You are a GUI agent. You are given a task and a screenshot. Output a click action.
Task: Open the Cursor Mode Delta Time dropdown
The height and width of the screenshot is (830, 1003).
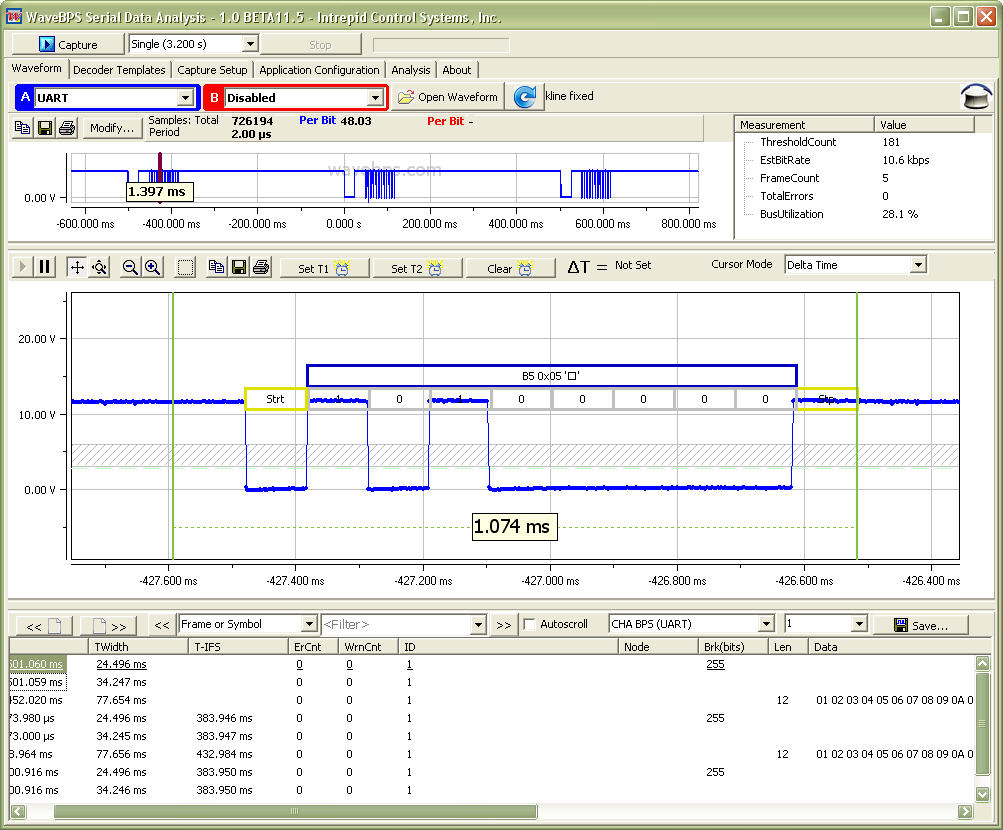tap(918, 265)
